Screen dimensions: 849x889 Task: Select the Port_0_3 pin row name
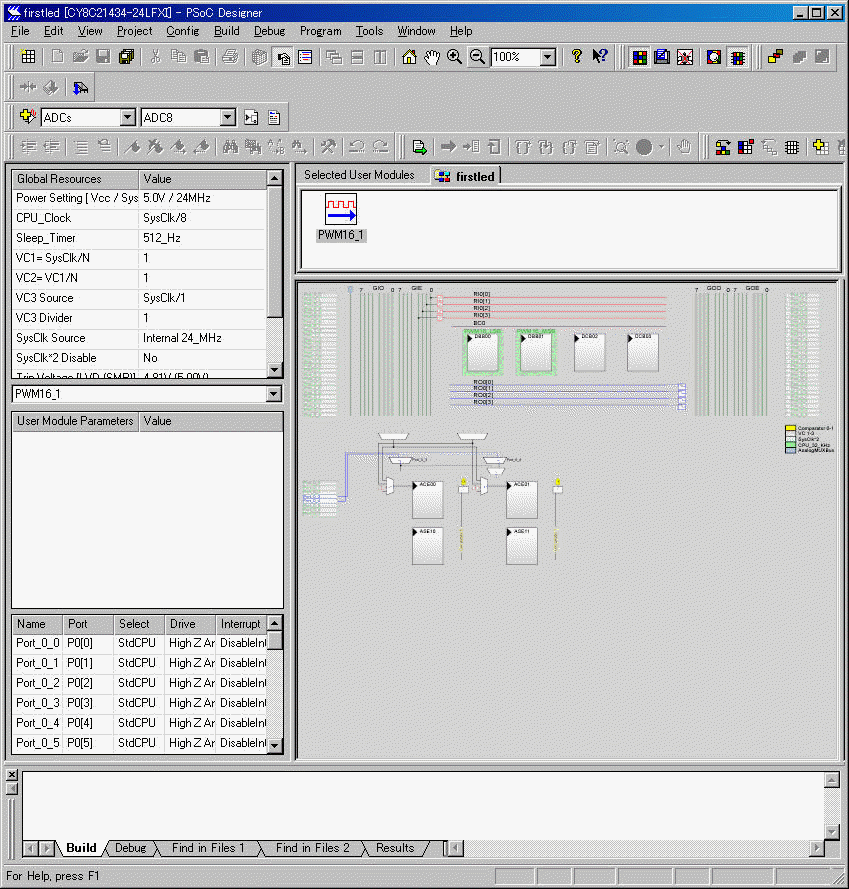click(37, 703)
